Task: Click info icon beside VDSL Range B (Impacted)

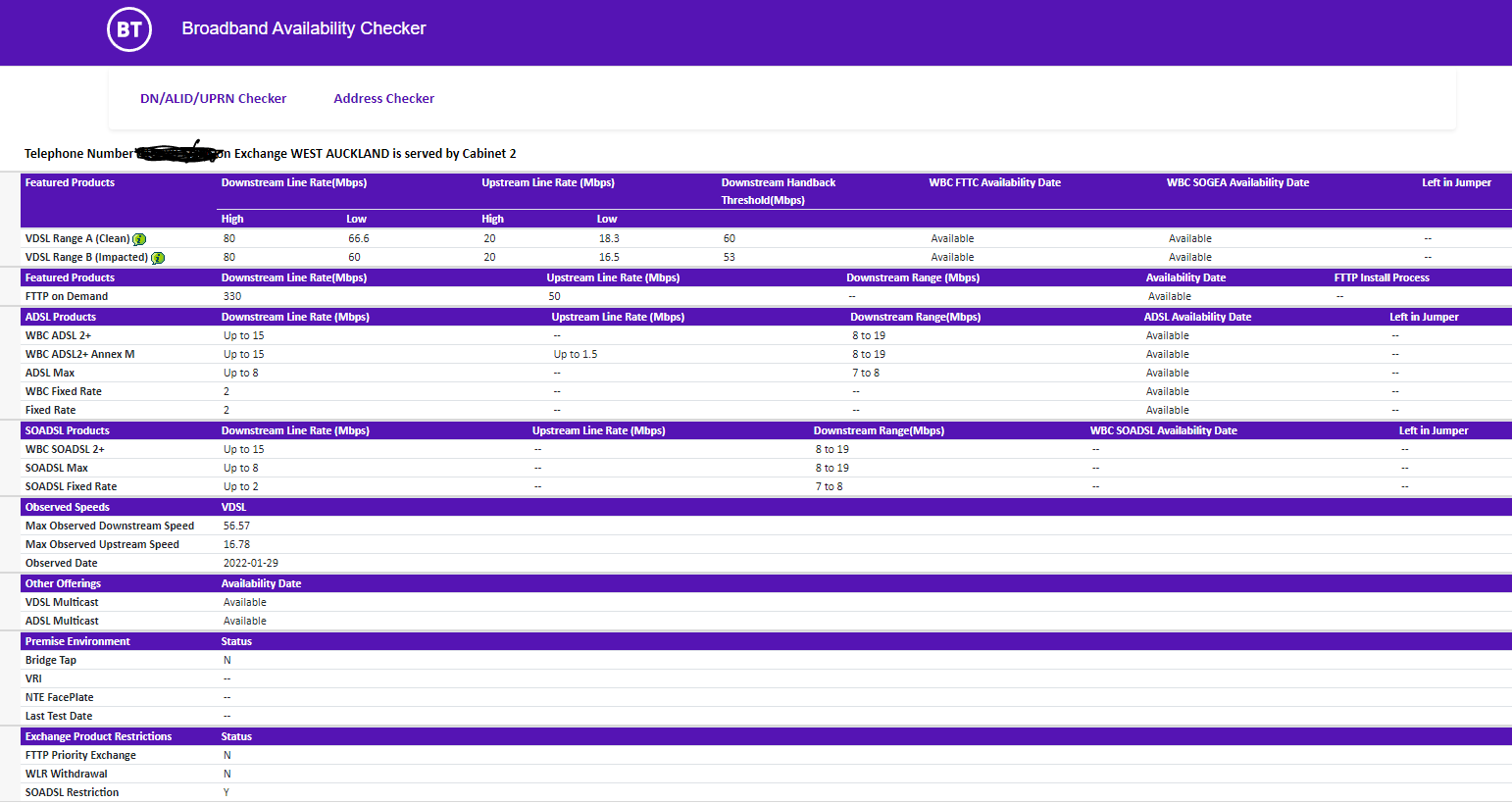Action: [x=158, y=258]
